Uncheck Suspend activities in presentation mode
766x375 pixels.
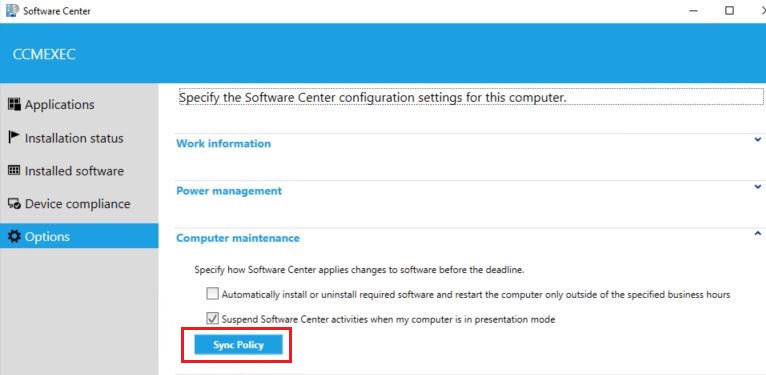(x=212, y=319)
